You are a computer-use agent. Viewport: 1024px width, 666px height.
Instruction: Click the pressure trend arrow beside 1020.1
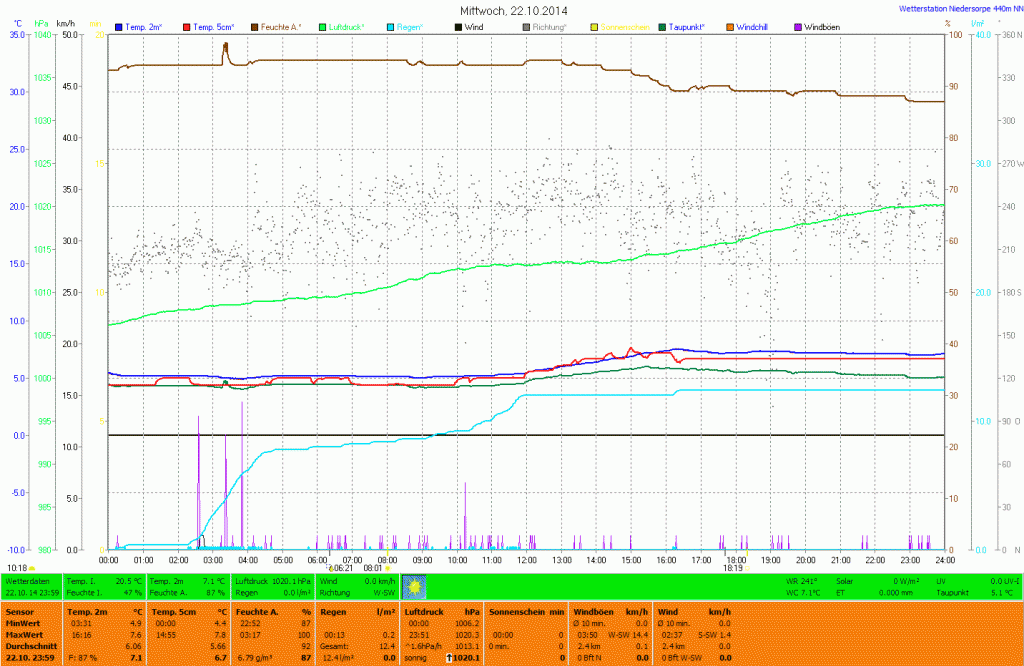[448, 658]
